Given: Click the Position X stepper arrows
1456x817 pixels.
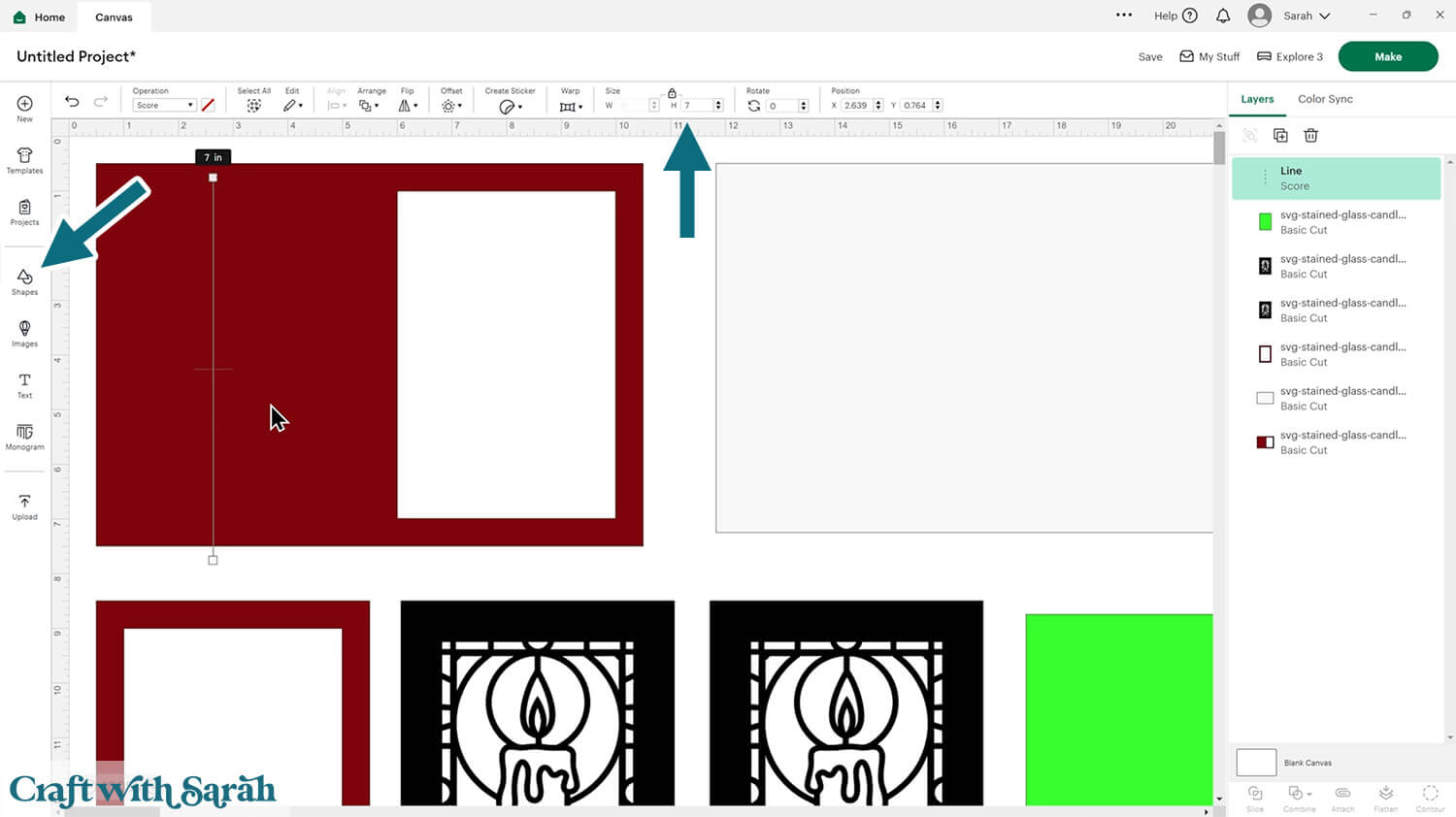Looking at the screenshot, I should point(878,106).
